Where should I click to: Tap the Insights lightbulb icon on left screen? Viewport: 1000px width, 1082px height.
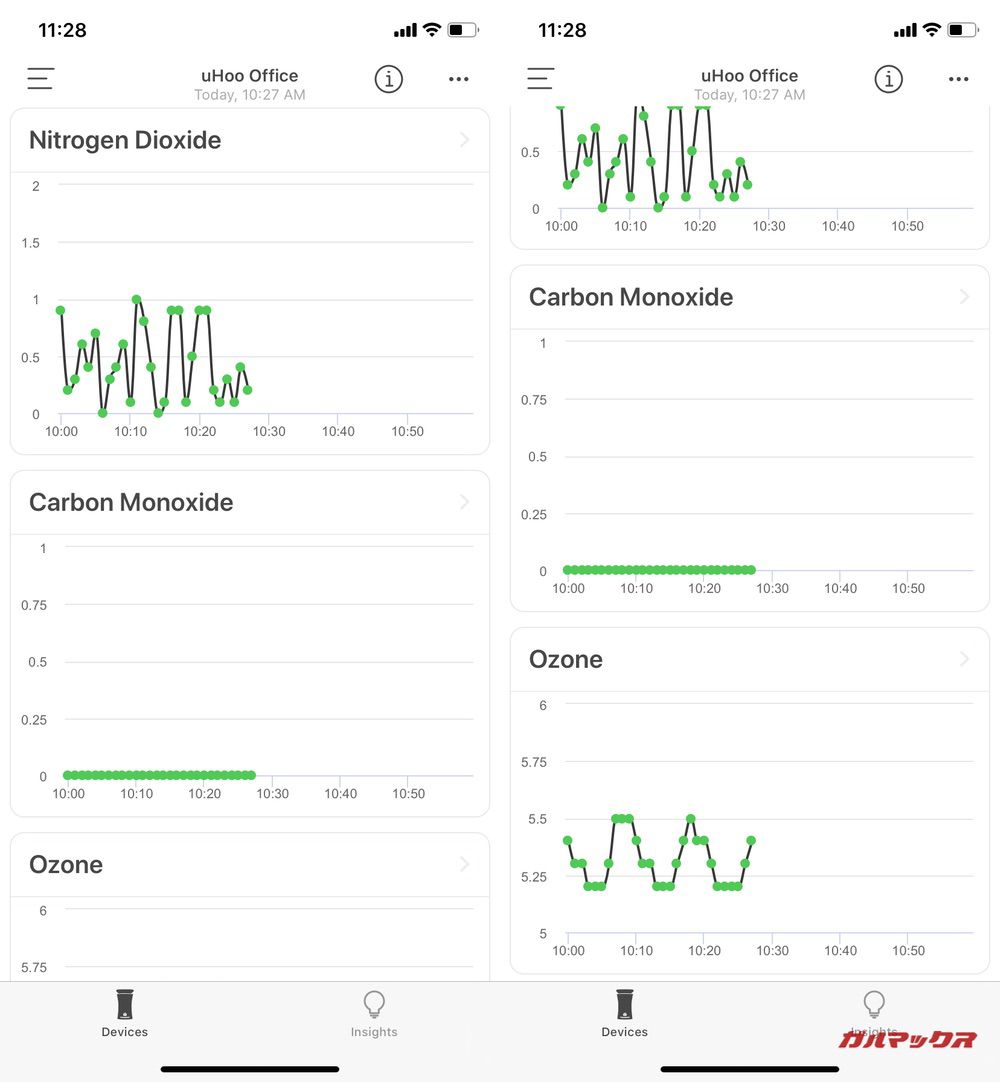tap(374, 1004)
